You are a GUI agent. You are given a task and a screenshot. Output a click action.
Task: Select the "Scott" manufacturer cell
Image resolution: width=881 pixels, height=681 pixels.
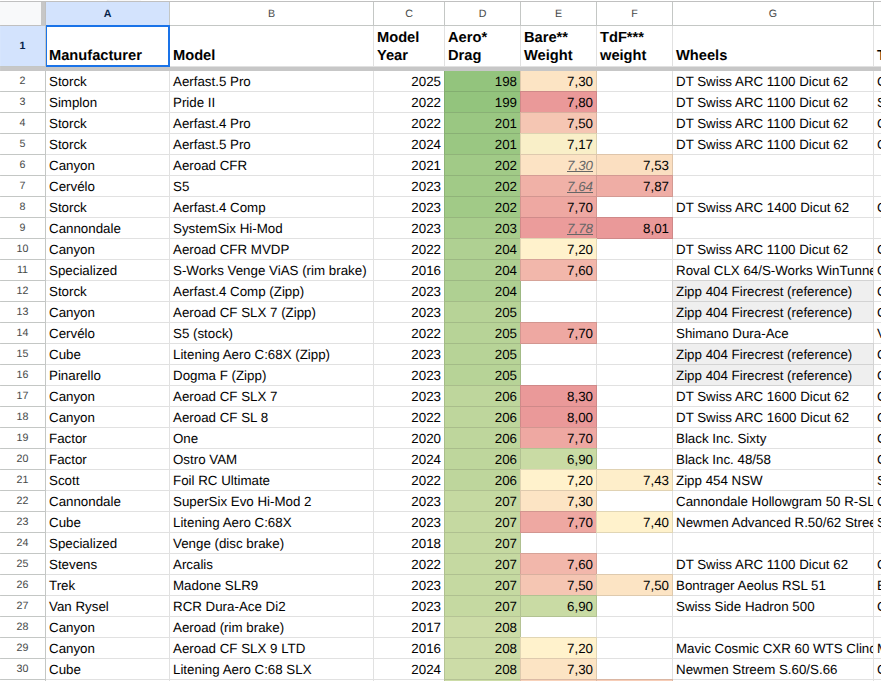tap(107, 480)
